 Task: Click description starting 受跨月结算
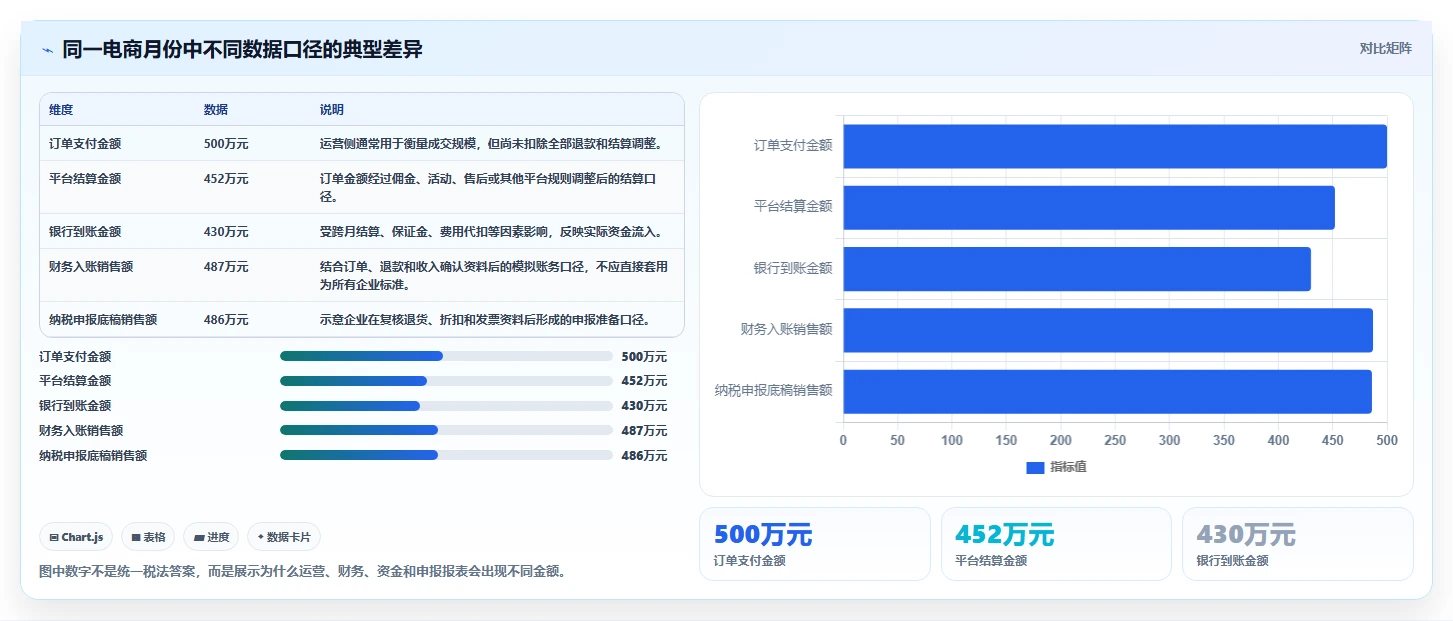click(x=491, y=232)
